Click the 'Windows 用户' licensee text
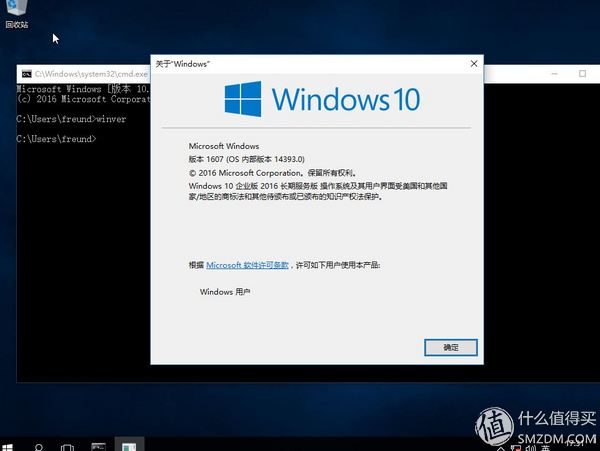The image size is (600, 451). click(225, 292)
